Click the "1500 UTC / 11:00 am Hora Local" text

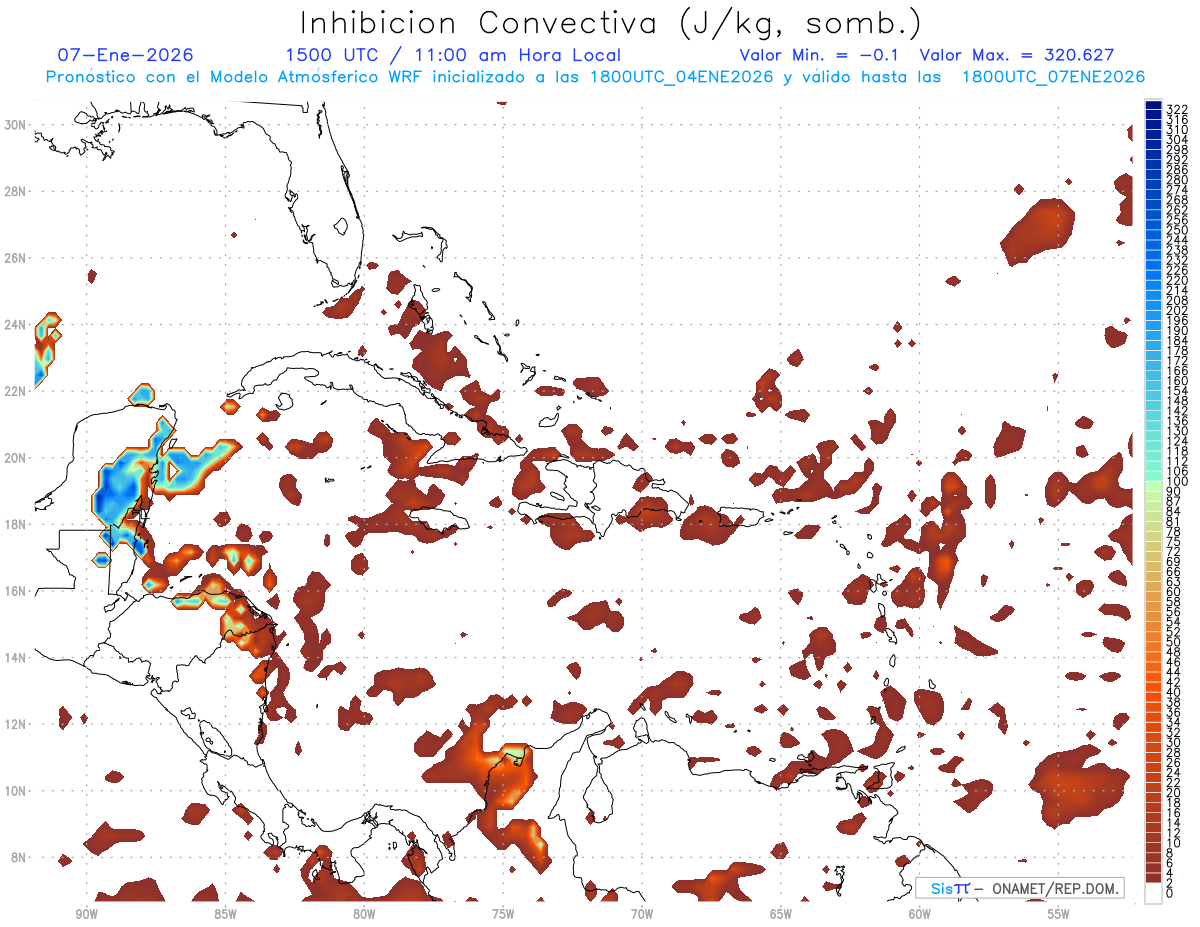click(x=453, y=55)
